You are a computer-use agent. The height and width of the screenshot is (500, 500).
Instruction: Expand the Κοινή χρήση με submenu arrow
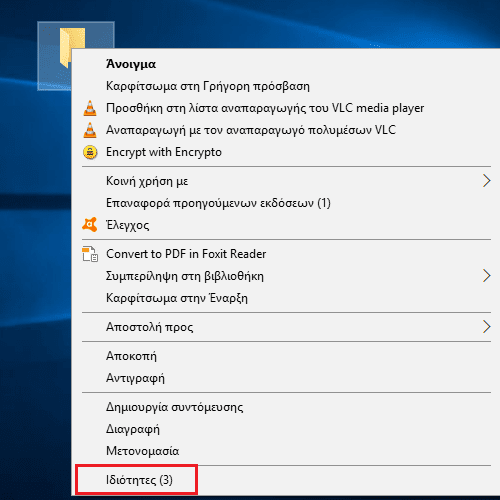(487, 181)
